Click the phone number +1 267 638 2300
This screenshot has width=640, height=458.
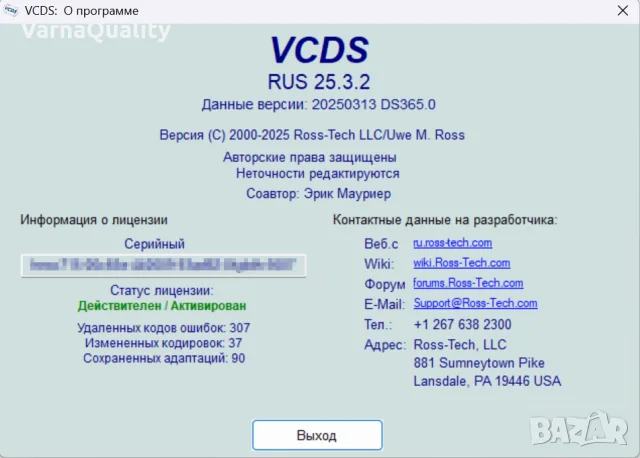[x=462, y=325]
